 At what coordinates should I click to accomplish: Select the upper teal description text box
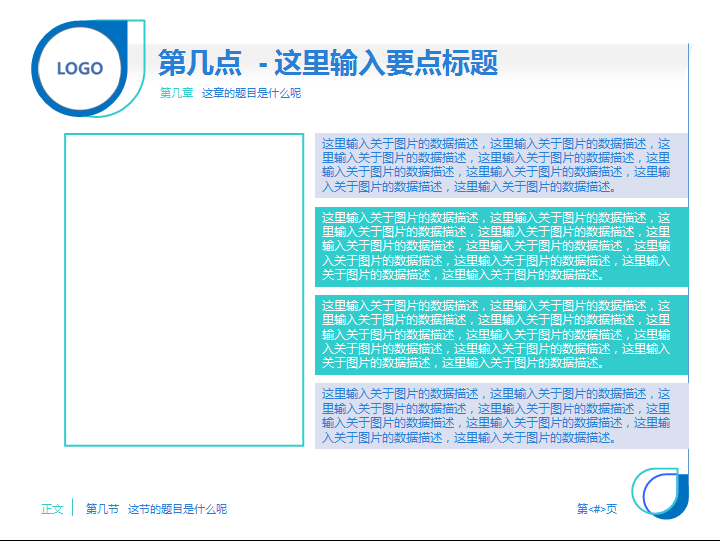tap(501, 247)
